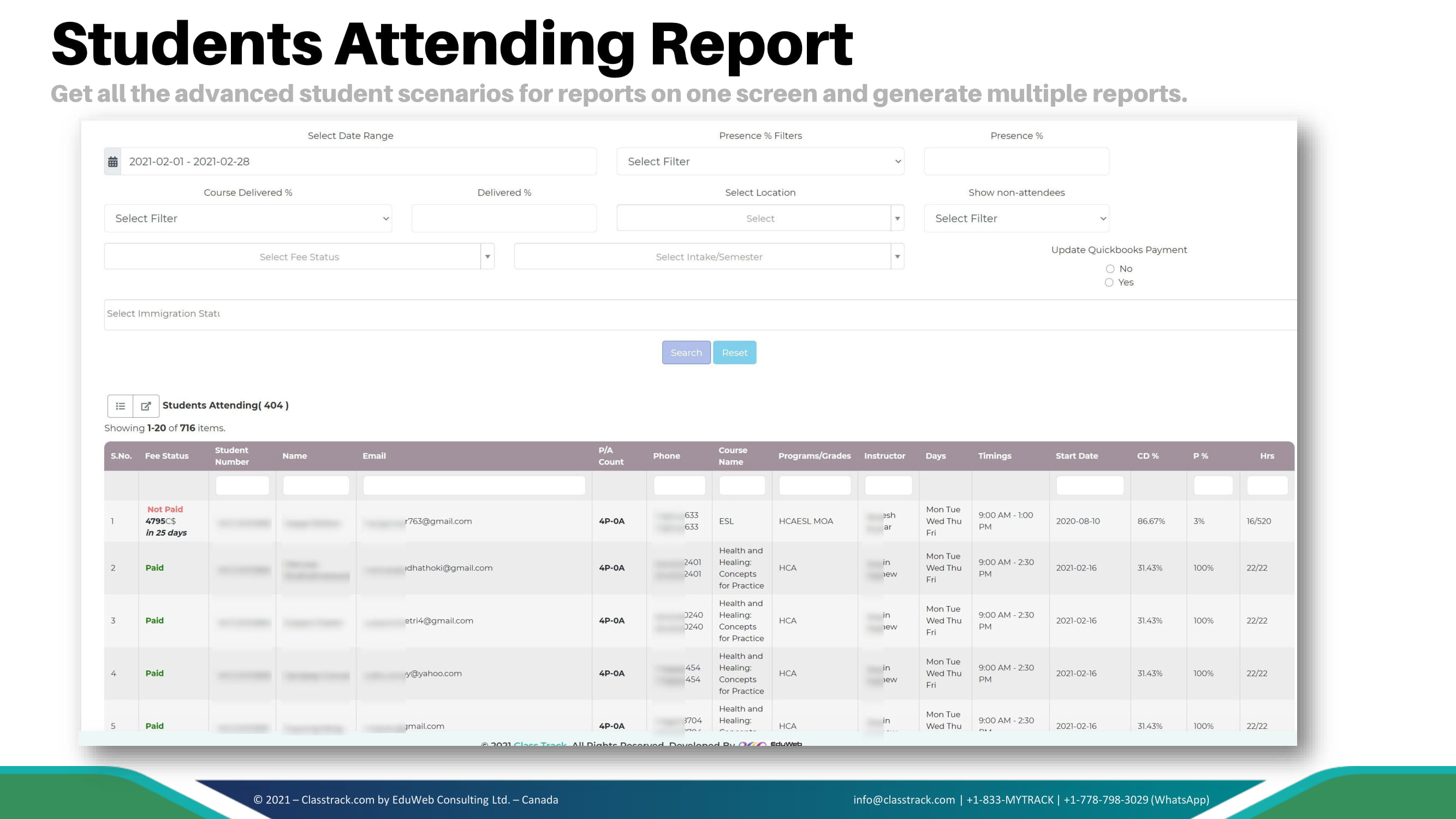Click the Email column filter box

474,485
